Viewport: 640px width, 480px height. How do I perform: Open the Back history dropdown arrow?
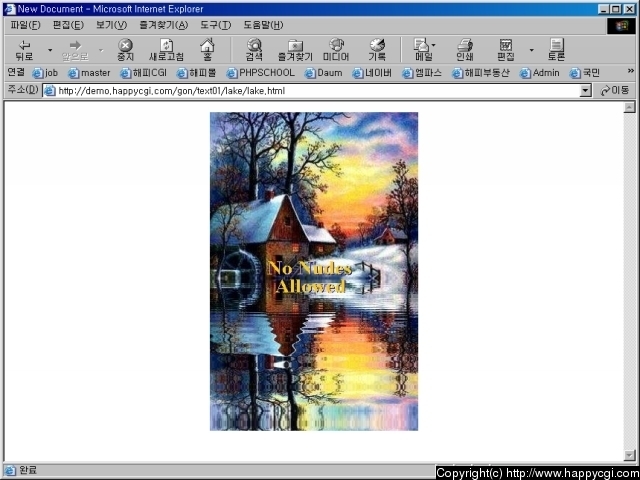[x=50, y=50]
